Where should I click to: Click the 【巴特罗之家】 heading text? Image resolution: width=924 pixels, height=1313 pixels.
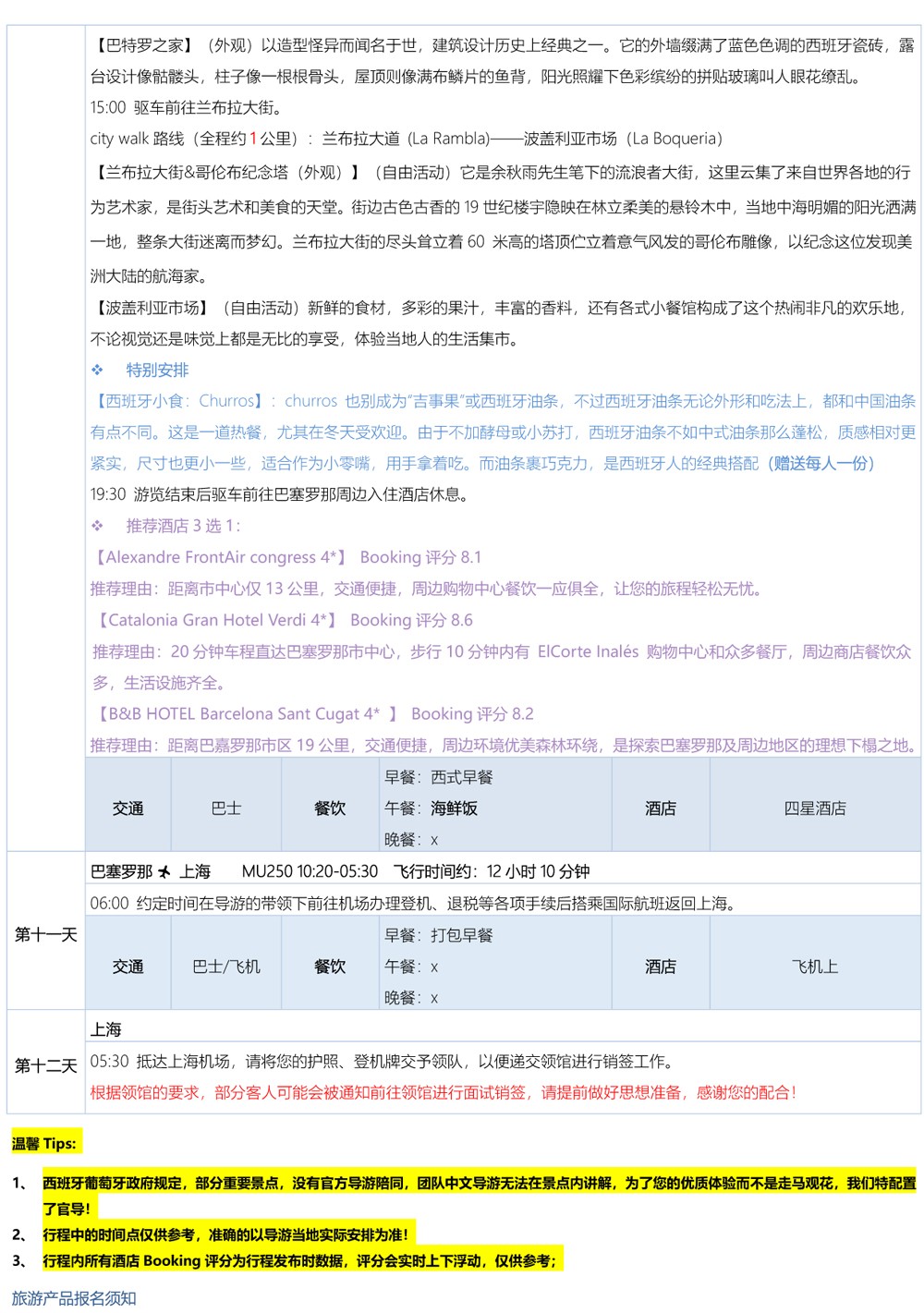pyautogui.click(x=144, y=45)
